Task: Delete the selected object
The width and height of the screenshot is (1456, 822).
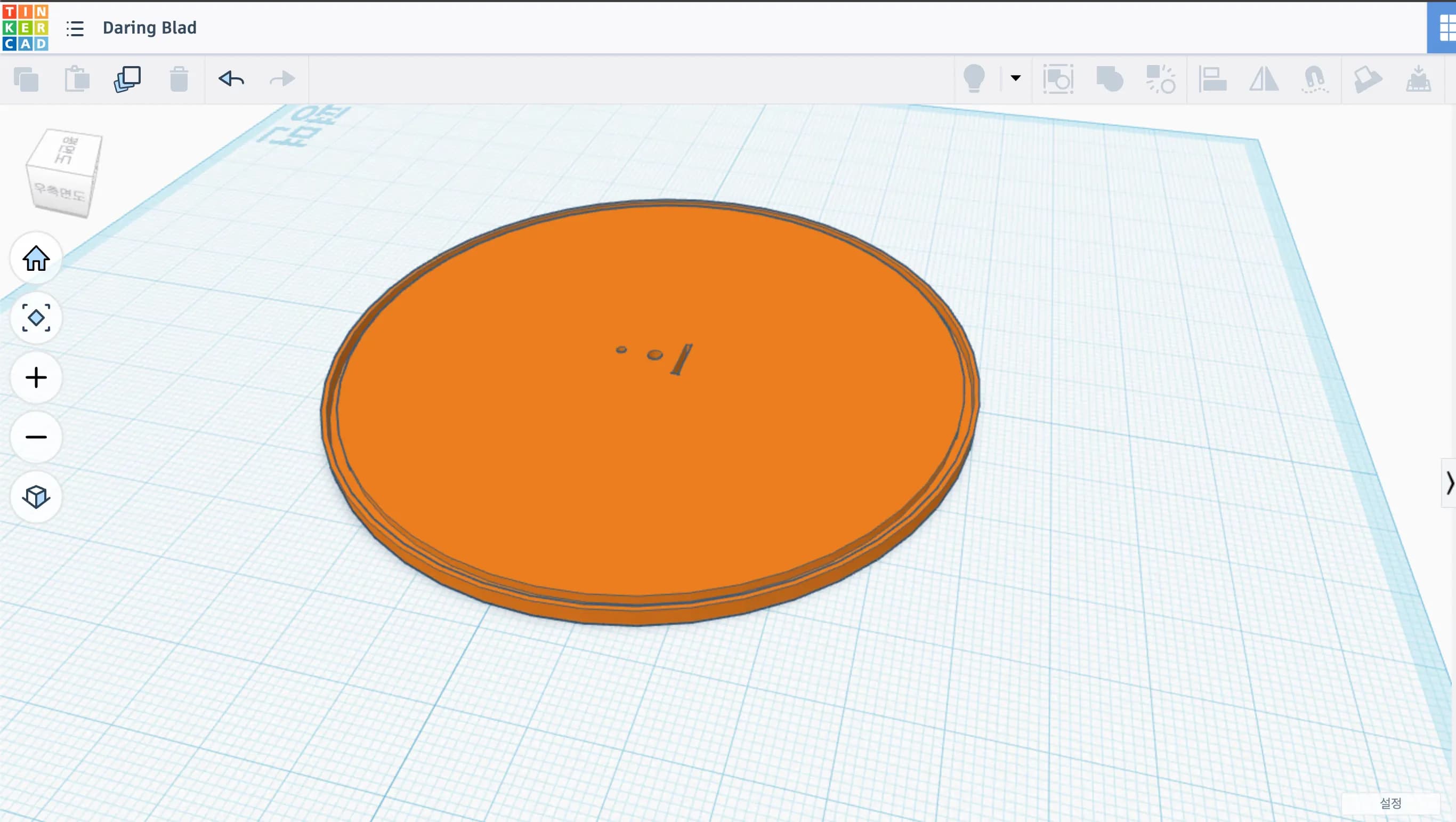Action: pos(179,79)
